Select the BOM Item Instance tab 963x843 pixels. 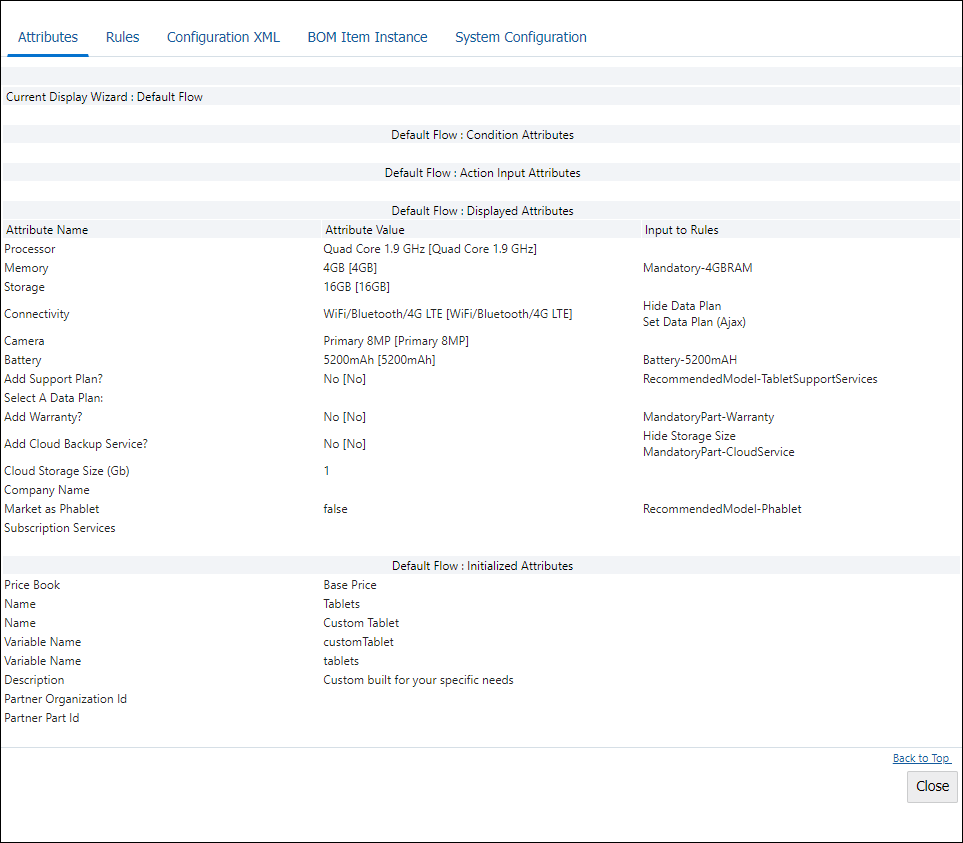pos(367,36)
